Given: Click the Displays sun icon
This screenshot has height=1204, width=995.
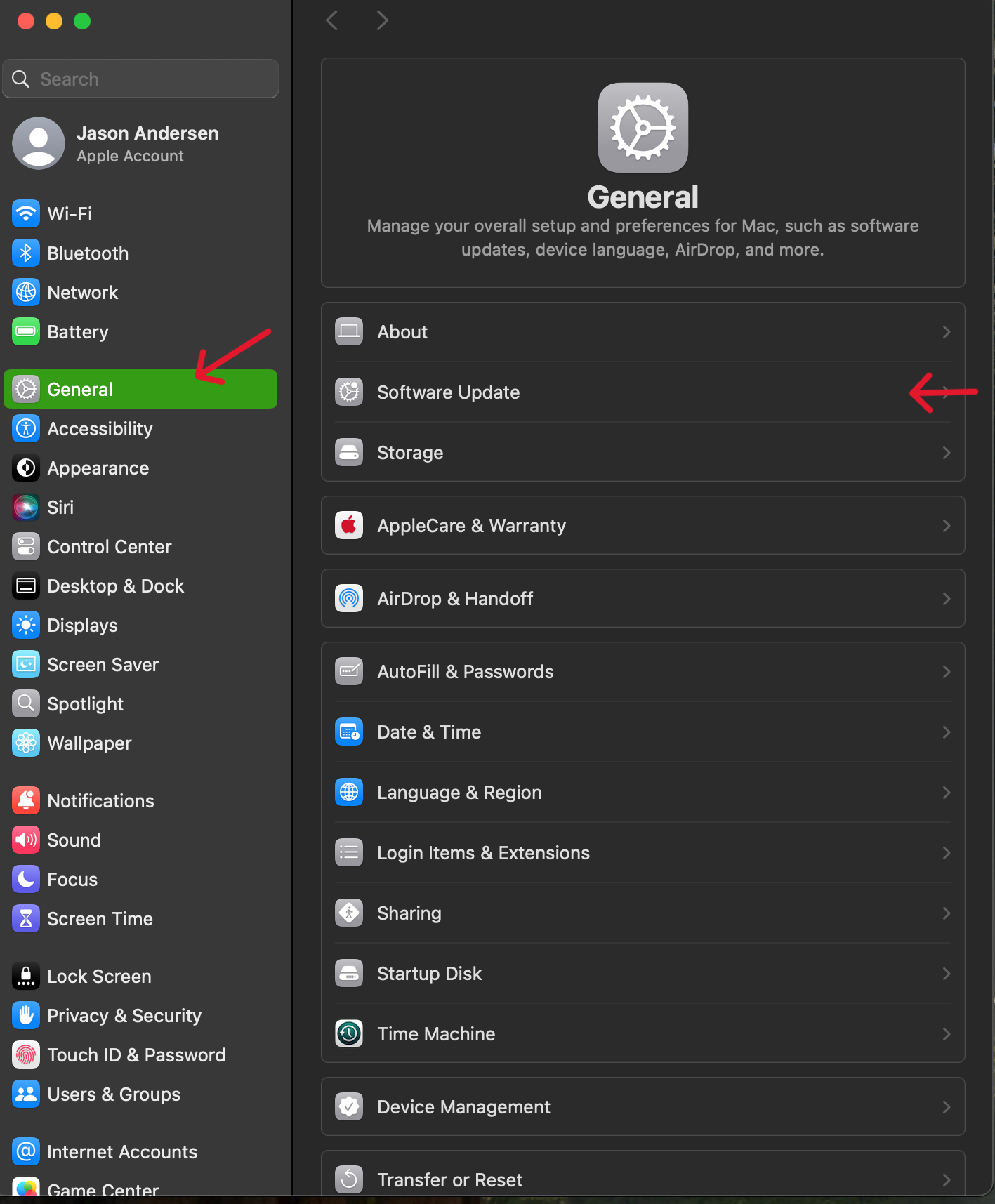Looking at the screenshot, I should tap(26, 625).
